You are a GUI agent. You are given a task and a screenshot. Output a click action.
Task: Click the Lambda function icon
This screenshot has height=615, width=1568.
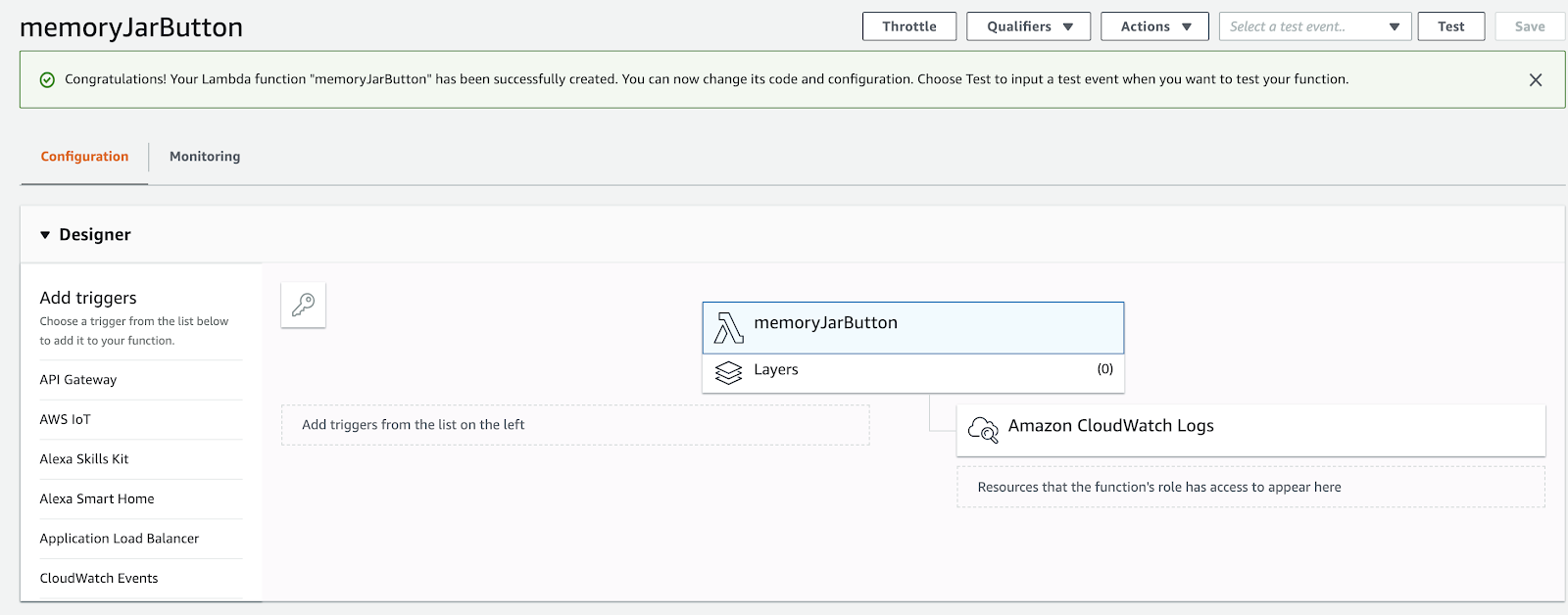click(x=728, y=328)
